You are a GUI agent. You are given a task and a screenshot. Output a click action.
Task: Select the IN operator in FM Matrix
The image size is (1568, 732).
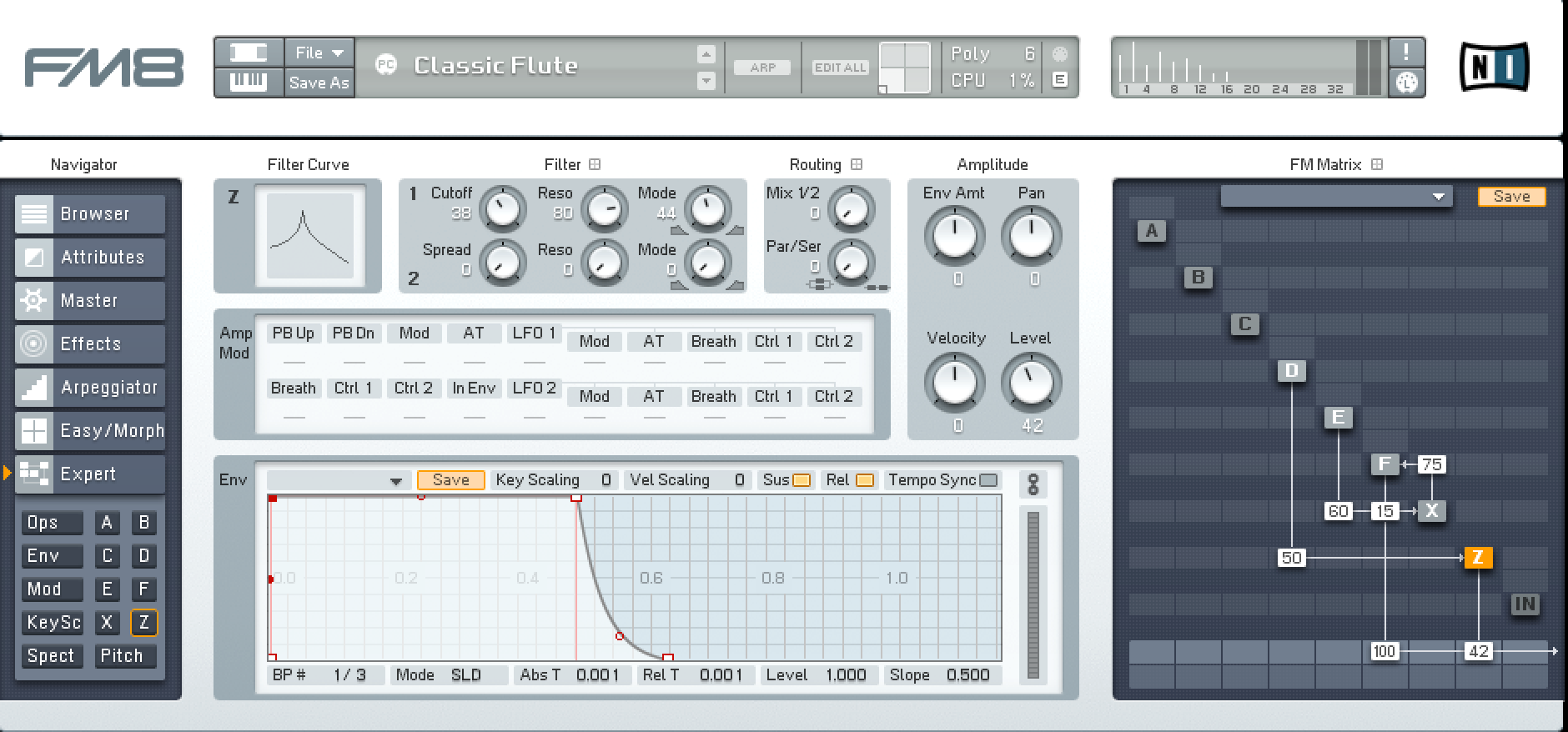pos(1525,604)
